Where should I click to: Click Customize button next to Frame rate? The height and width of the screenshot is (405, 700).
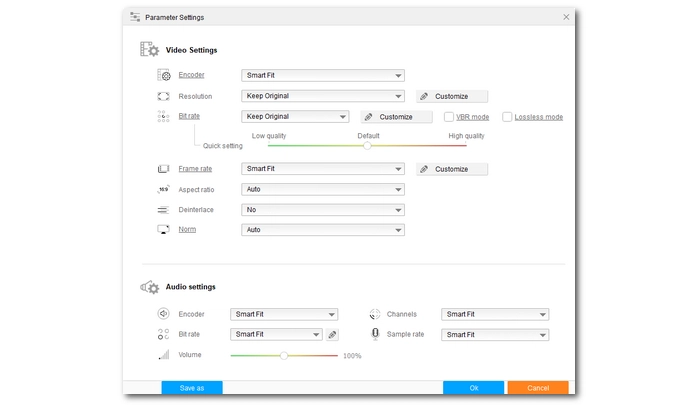[x=452, y=169]
